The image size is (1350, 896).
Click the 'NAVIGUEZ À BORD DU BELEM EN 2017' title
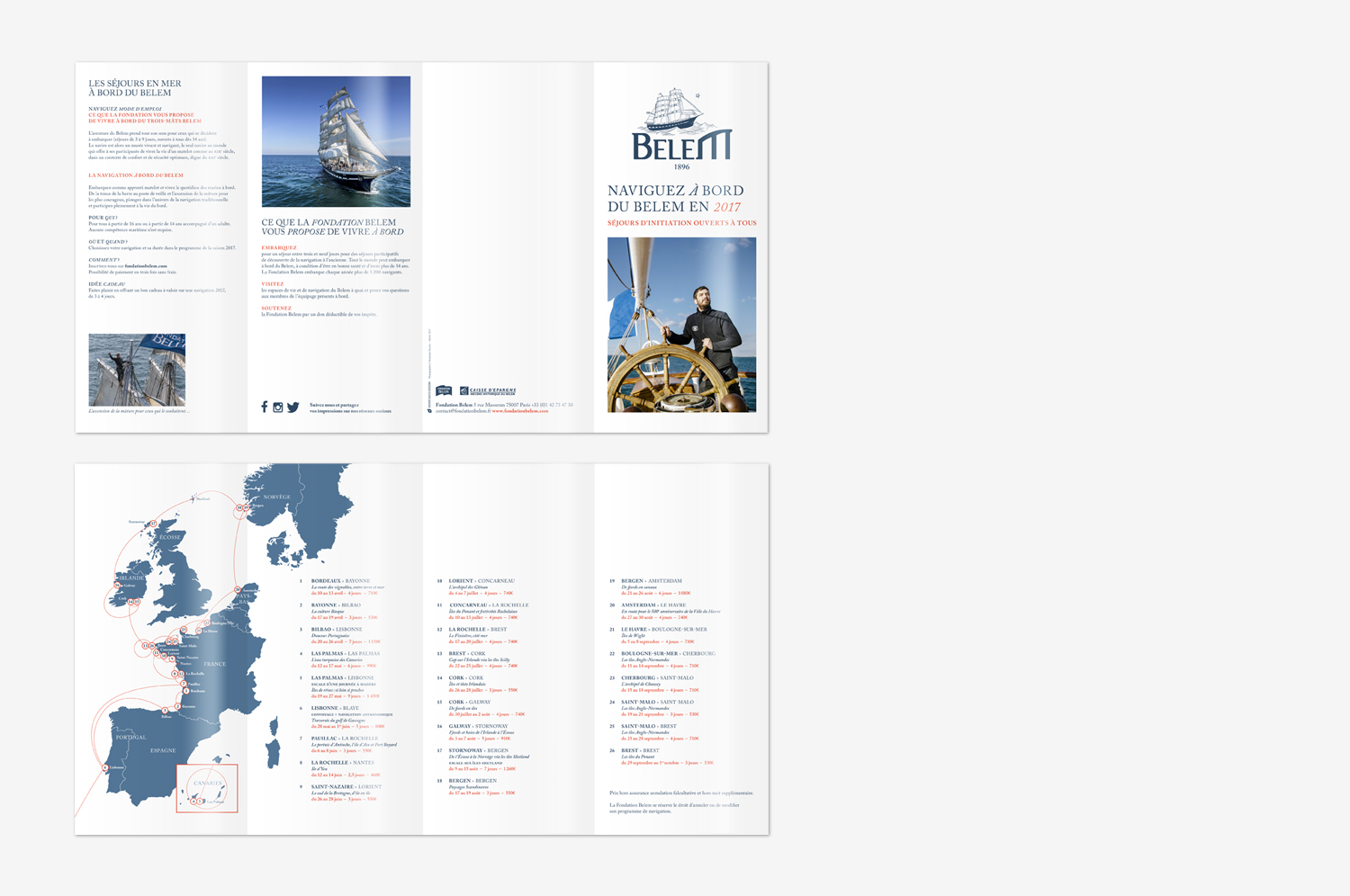[676, 199]
